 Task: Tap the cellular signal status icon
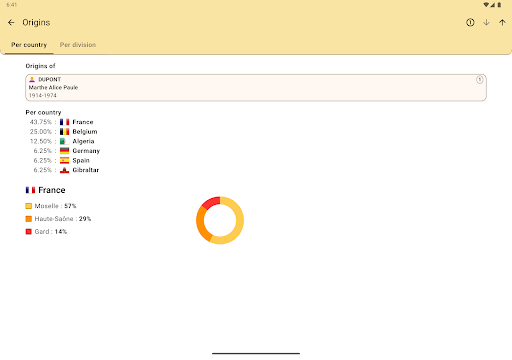[x=492, y=5]
